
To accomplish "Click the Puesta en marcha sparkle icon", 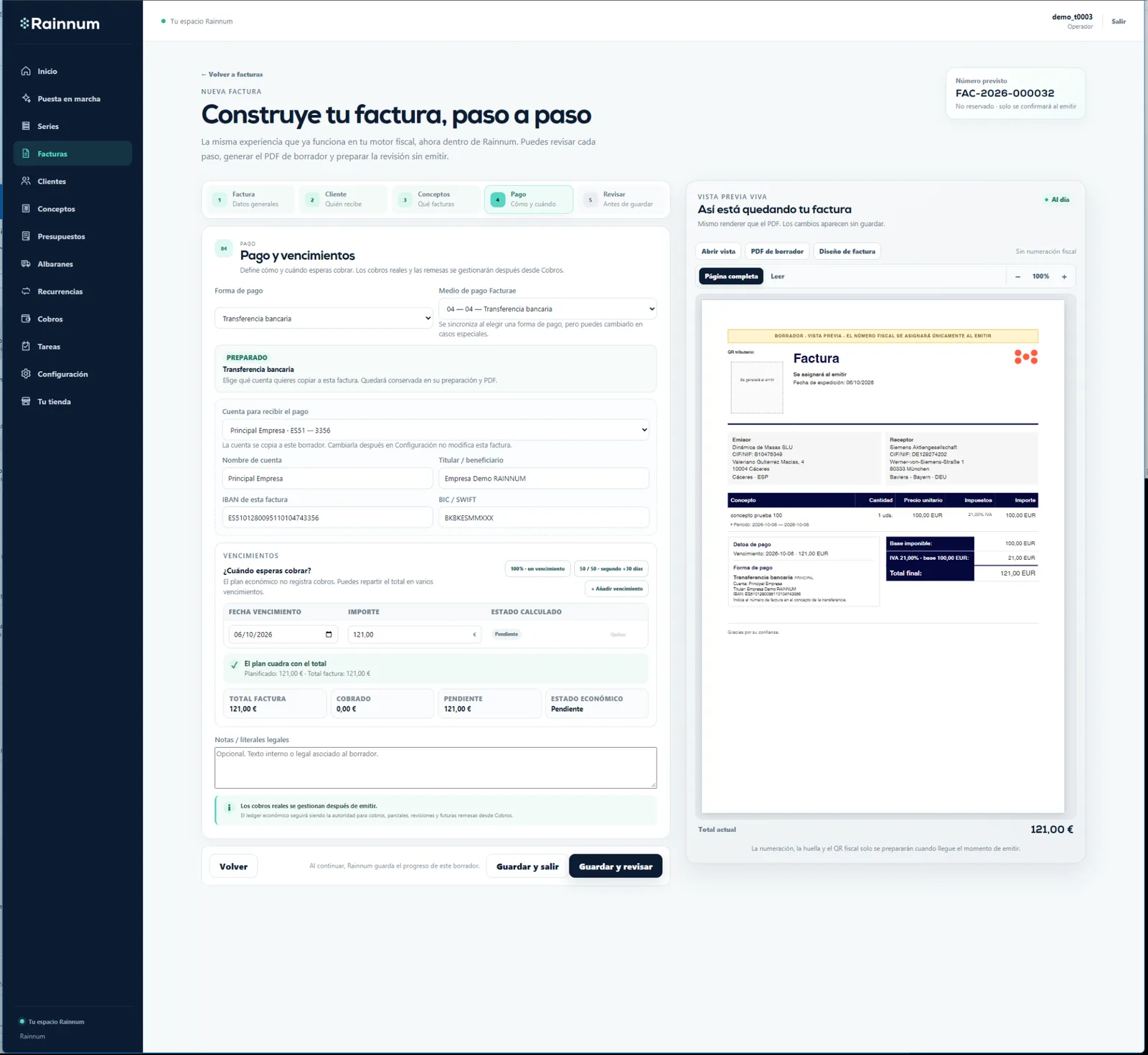I will 26,98.
